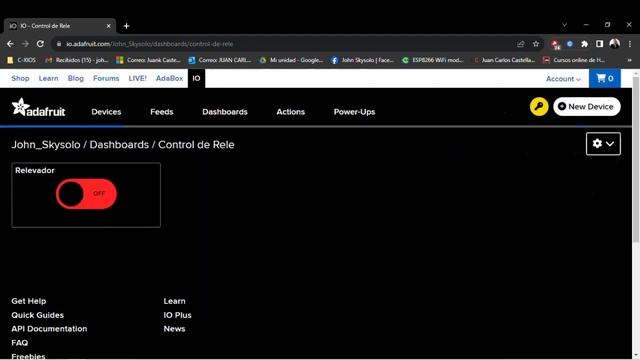Close the IO - Control de Rele tab
The height and width of the screenshot is (360, 640).
point(109,26)
